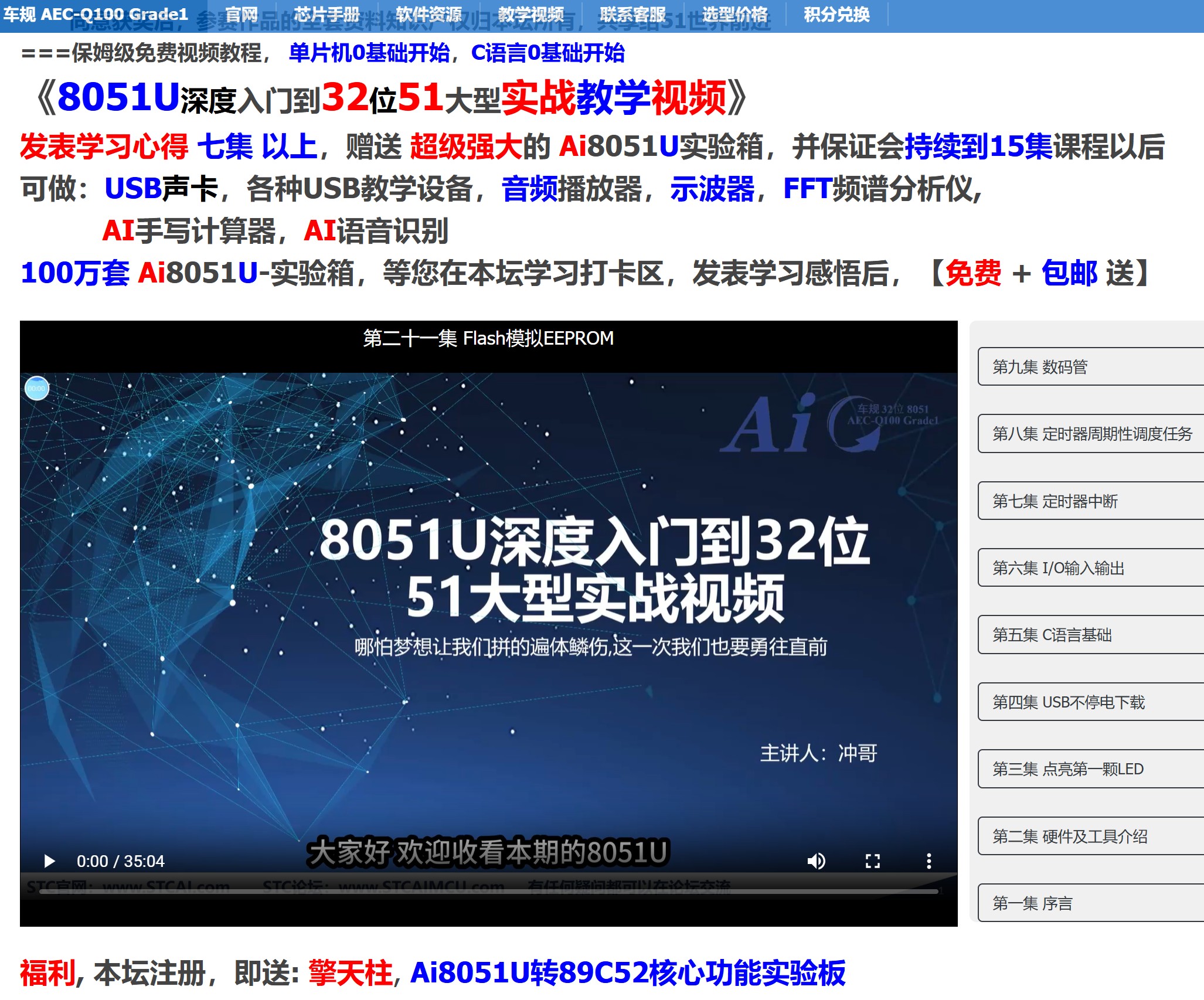
Task: Select episode 第七集 定时器中断
Action: [1091, 501]
